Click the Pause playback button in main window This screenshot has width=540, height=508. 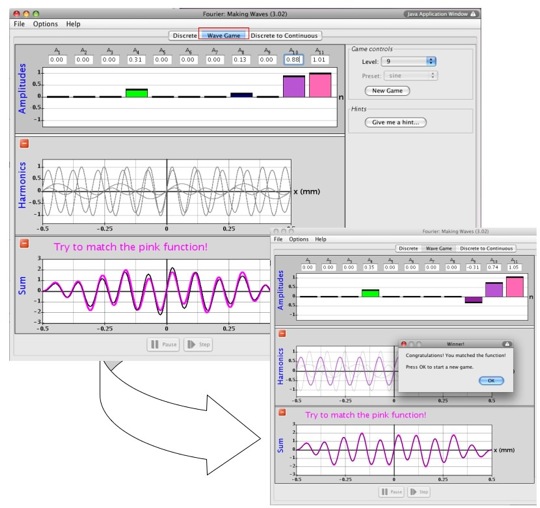[164, 344]
